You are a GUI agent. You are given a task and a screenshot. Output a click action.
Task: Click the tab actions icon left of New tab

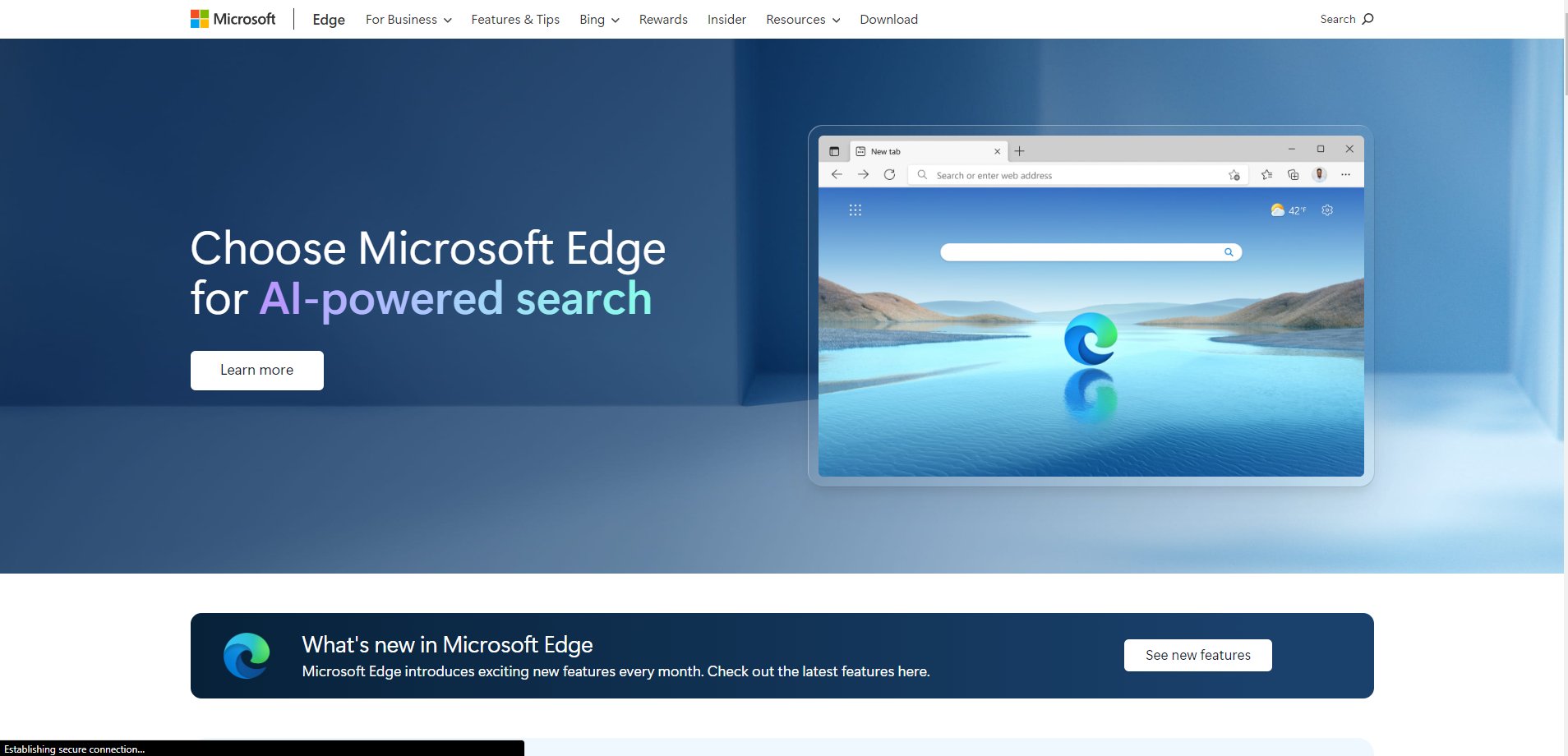tap(834, 151)
